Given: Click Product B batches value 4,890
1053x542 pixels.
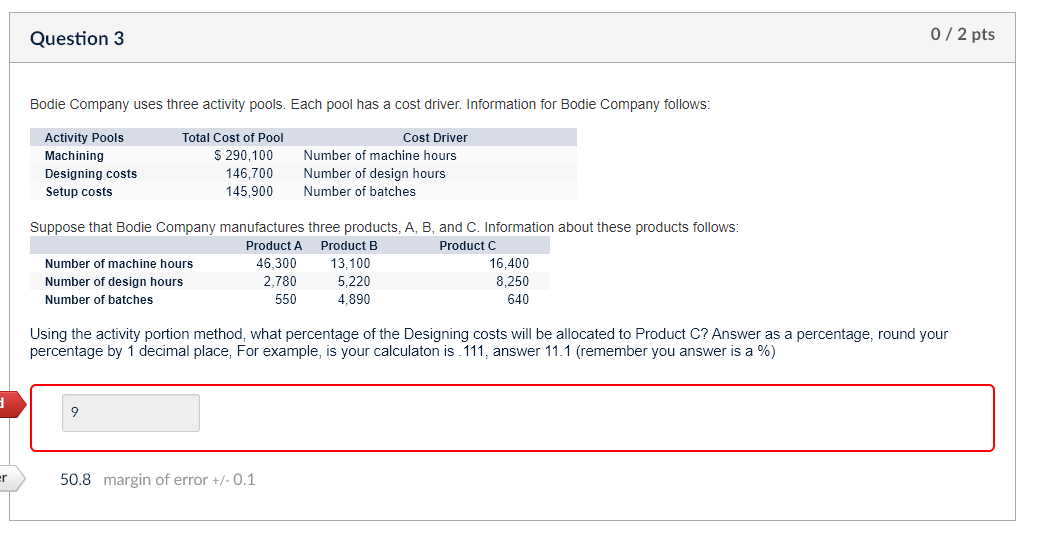Looking at the screenshot, I should point(353,300).
